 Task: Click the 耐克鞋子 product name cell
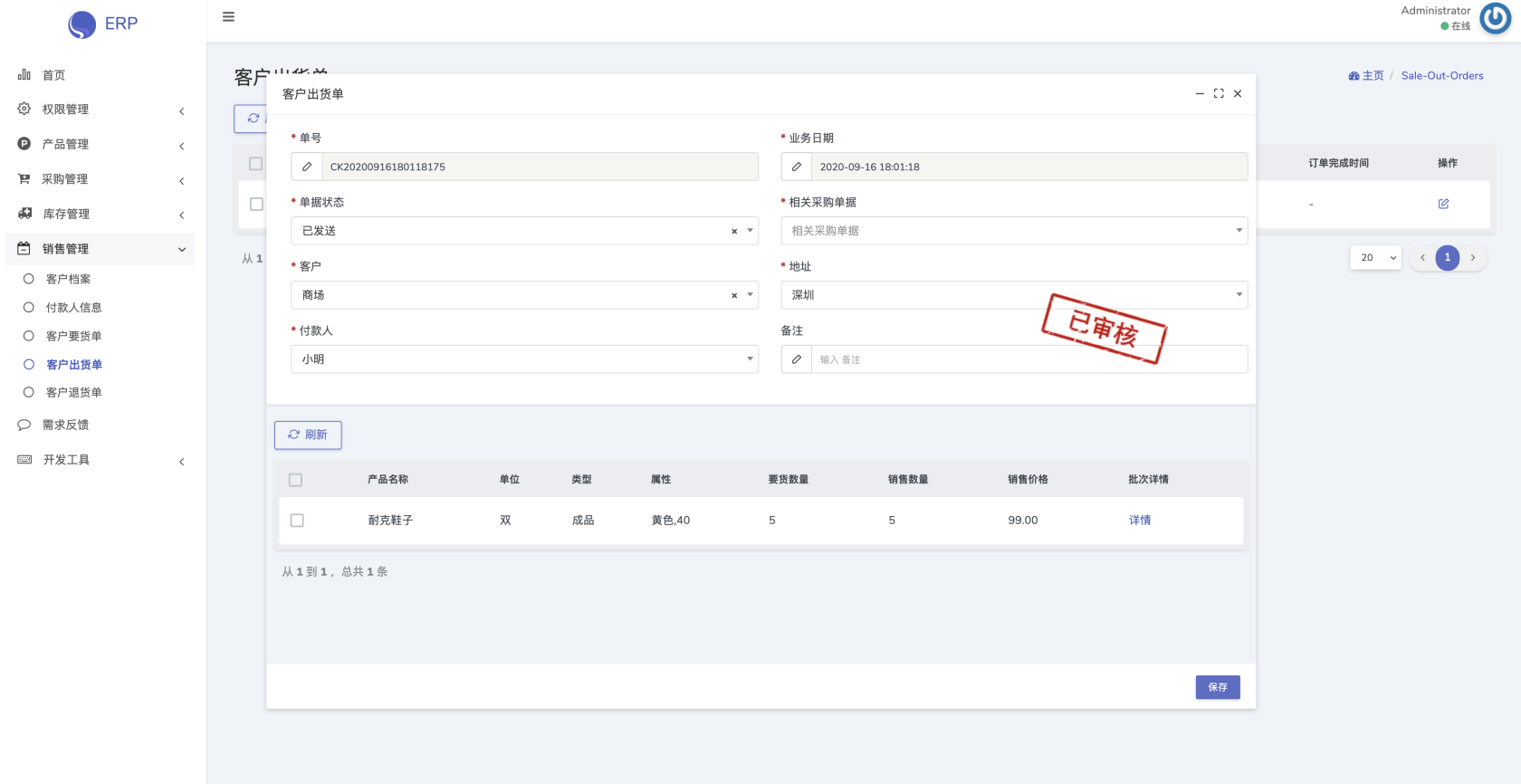(390, 521)
